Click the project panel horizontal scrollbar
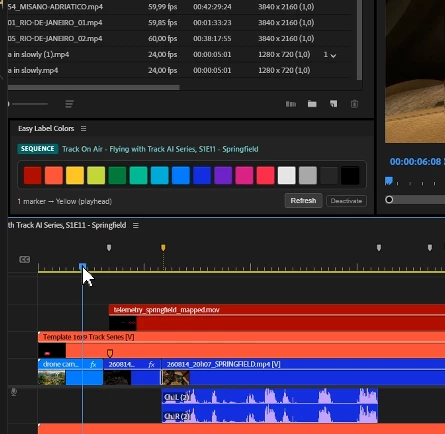445x434 pixels. click(x=93, y=87)
